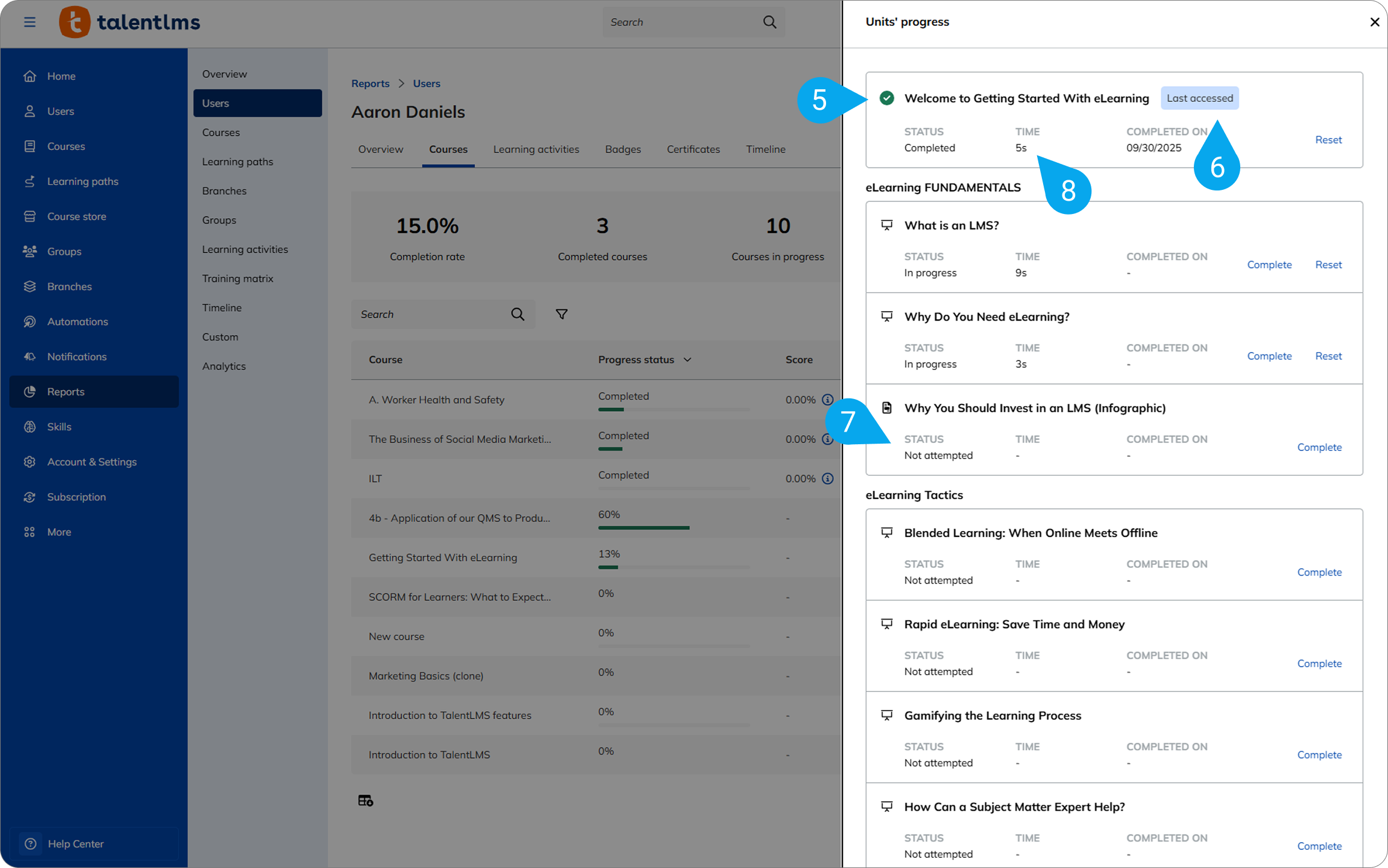Reset the Why Do You Need eLearning? unit
Image resolution: width=1388 pixels, height=868 pixels.
(1328, 356)
